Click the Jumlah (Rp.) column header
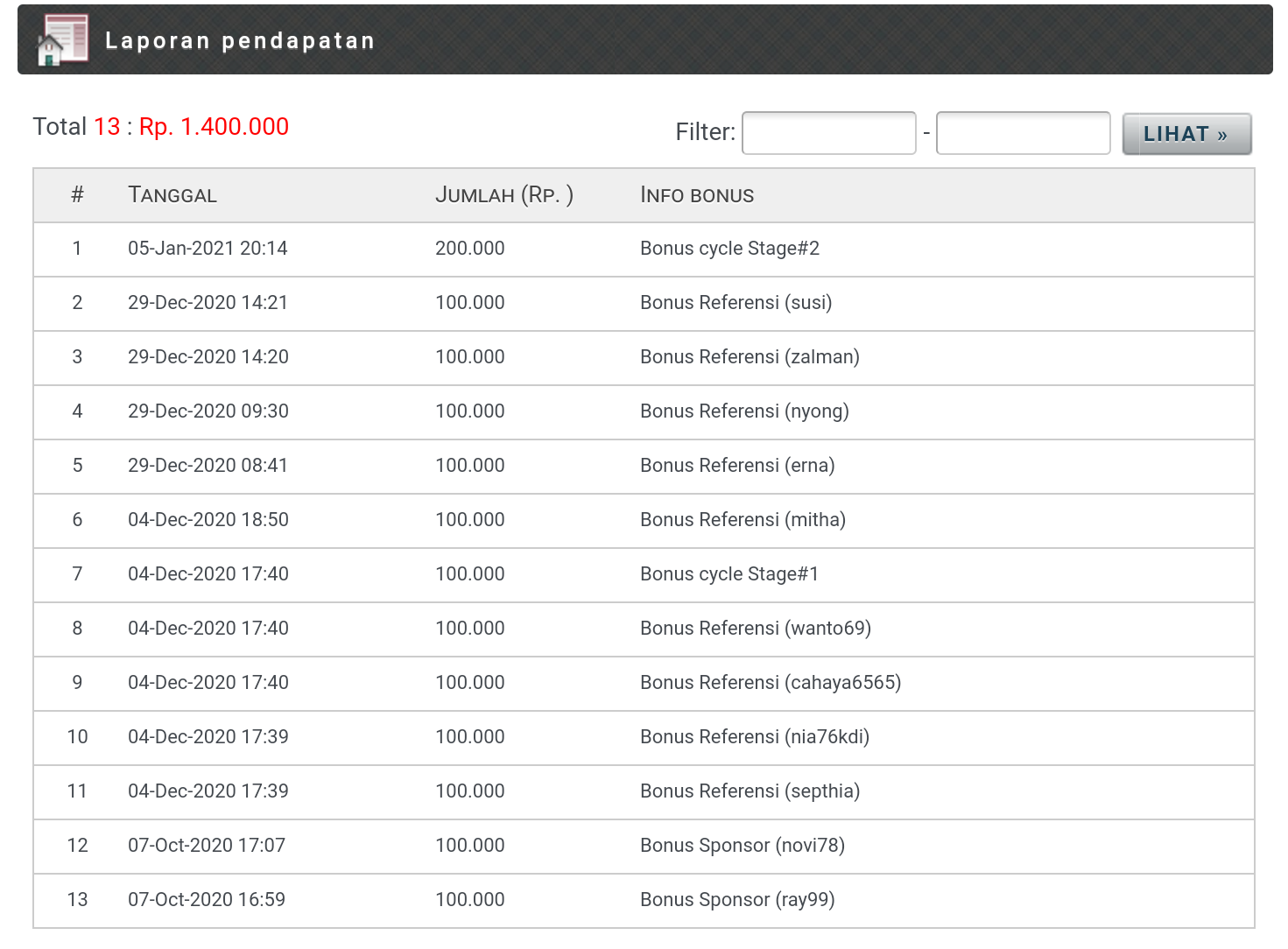Viewport: 1288px width, 949px height. coord(504,195)
